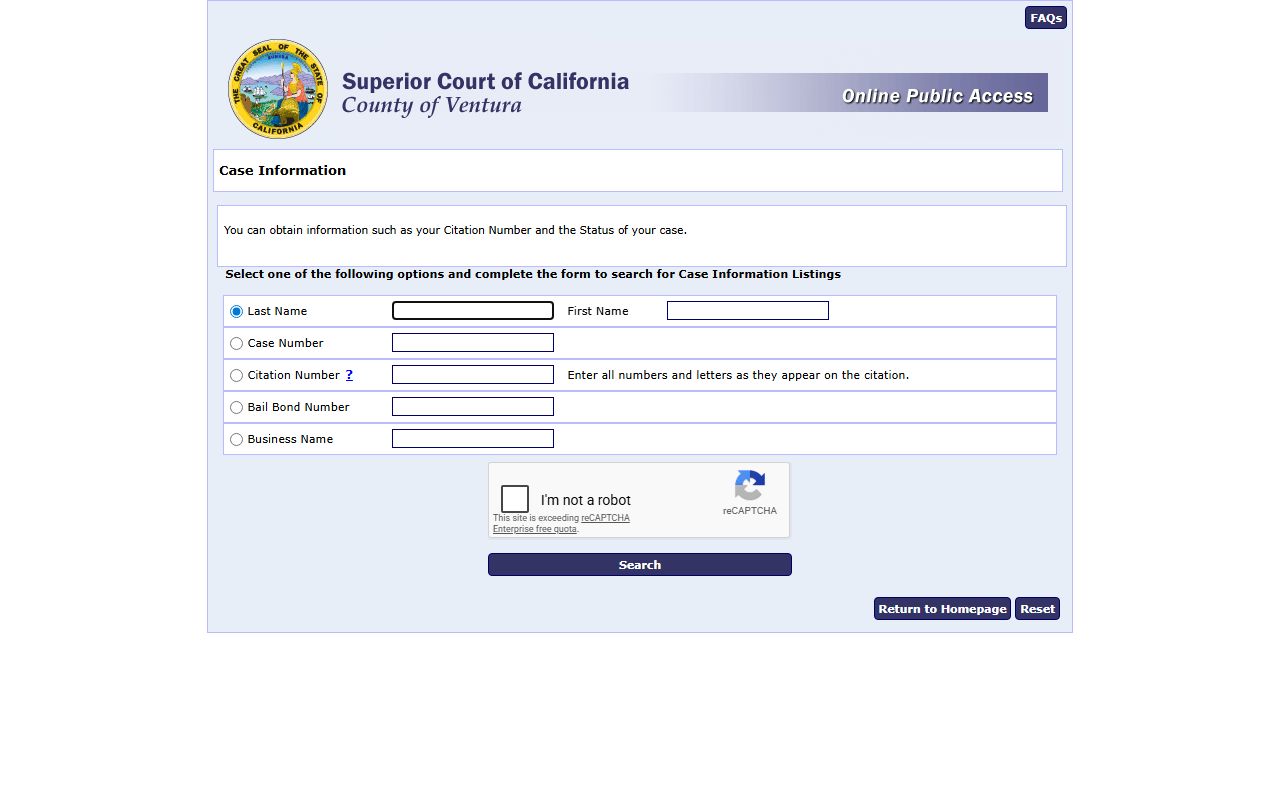Click the Return to Homepage button

tap(942, 609)
